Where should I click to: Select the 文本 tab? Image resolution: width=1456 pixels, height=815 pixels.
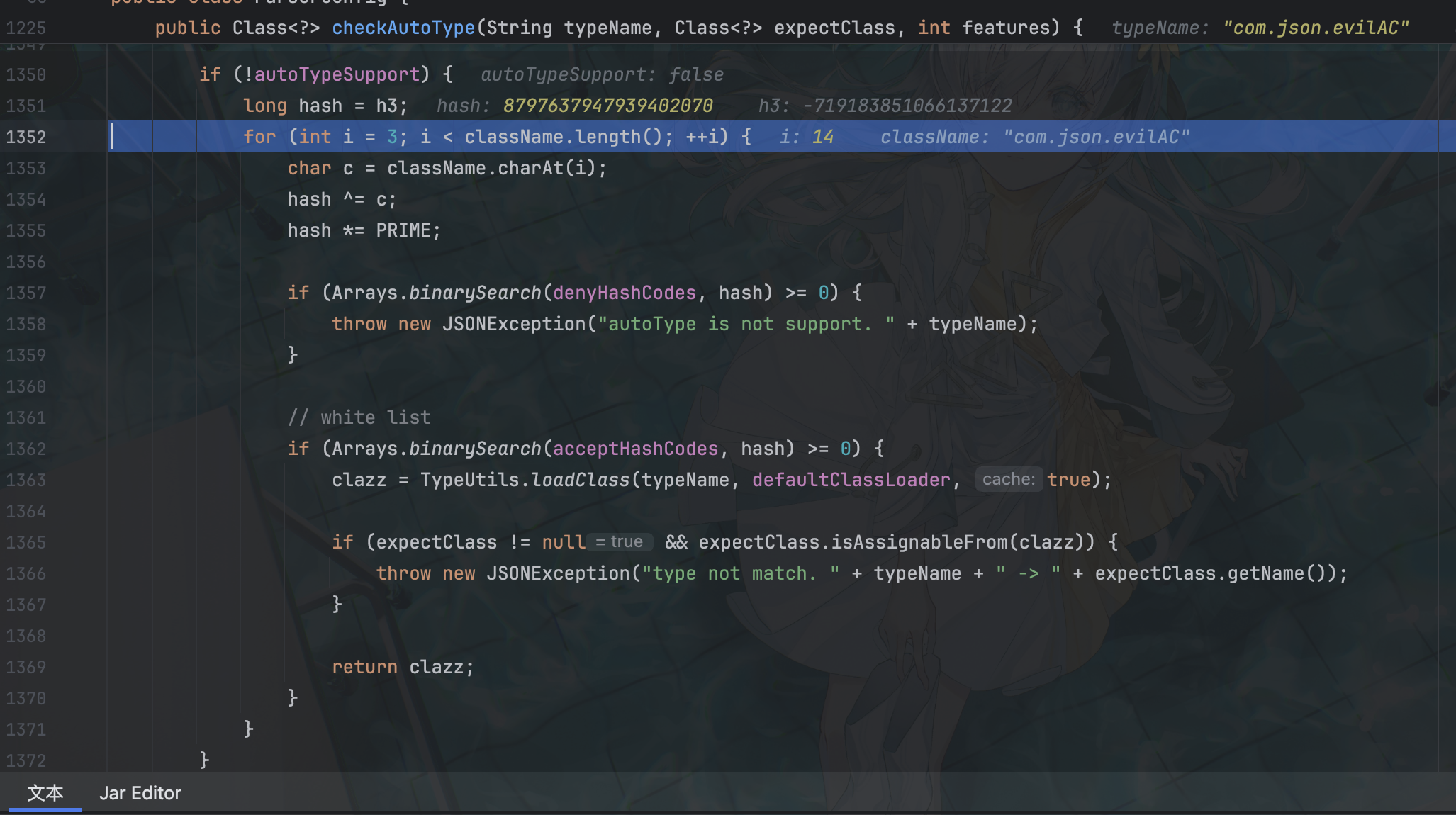coord(45,793)
